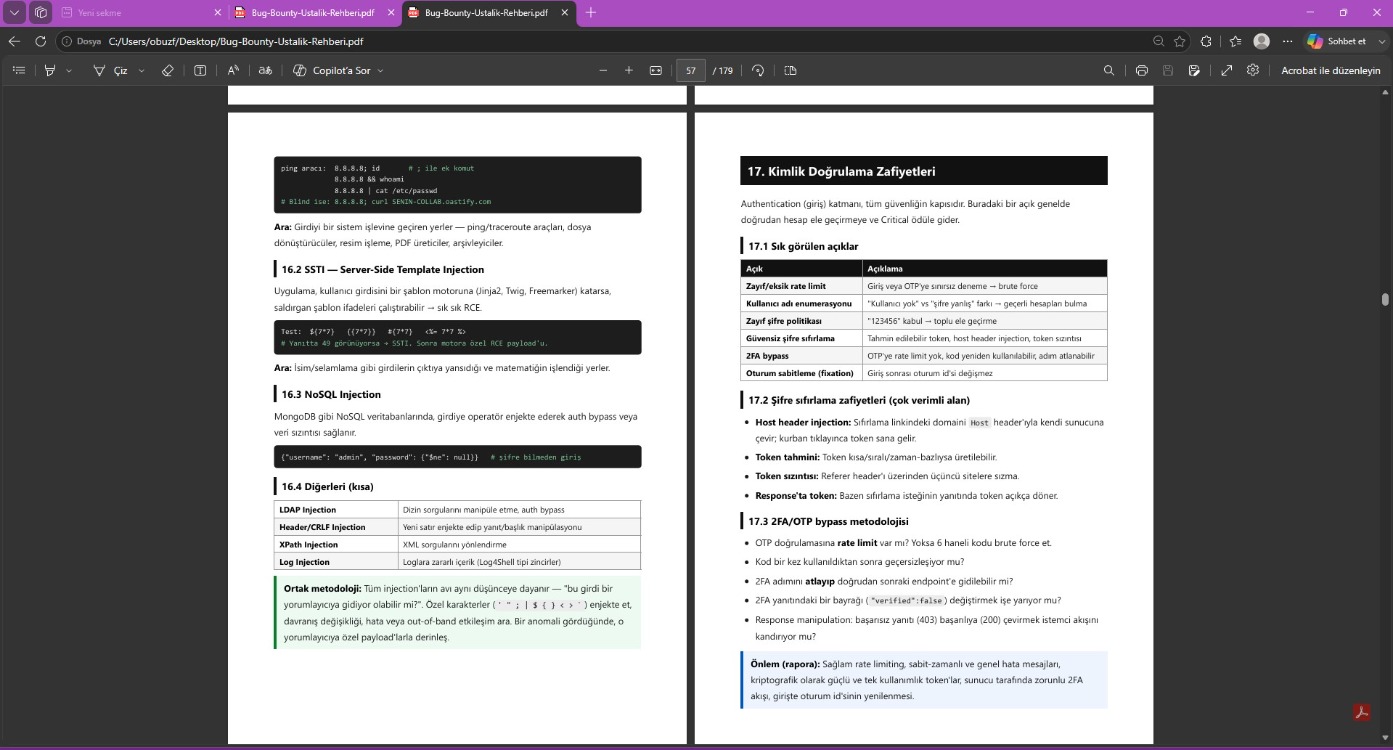Click the '2FA bypass' table cell
Viewport: 1393px width, 750px height.
pyautogui.click(x=801, y=355)
